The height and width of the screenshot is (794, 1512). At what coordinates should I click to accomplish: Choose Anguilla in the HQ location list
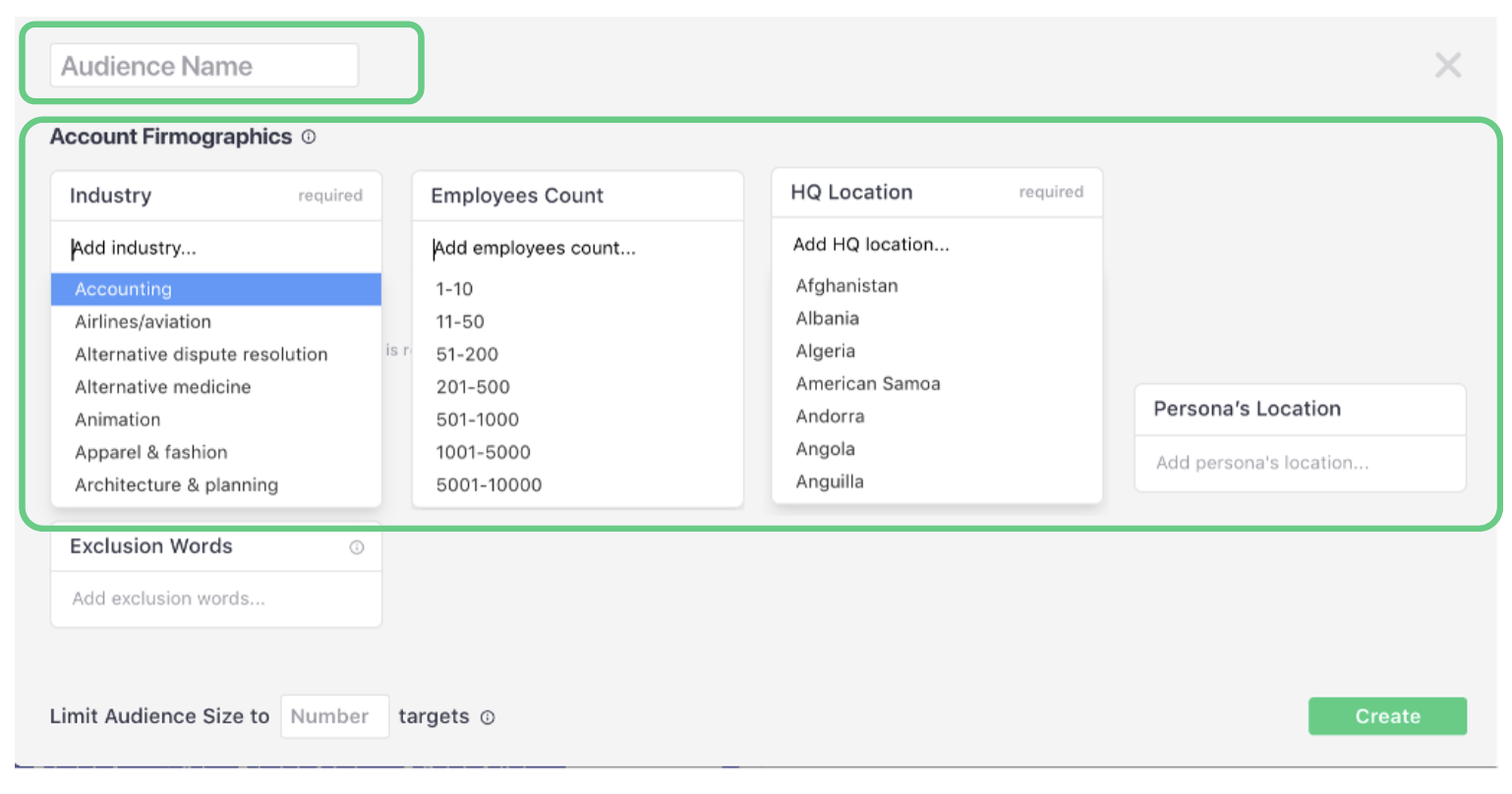coord(830,482)
